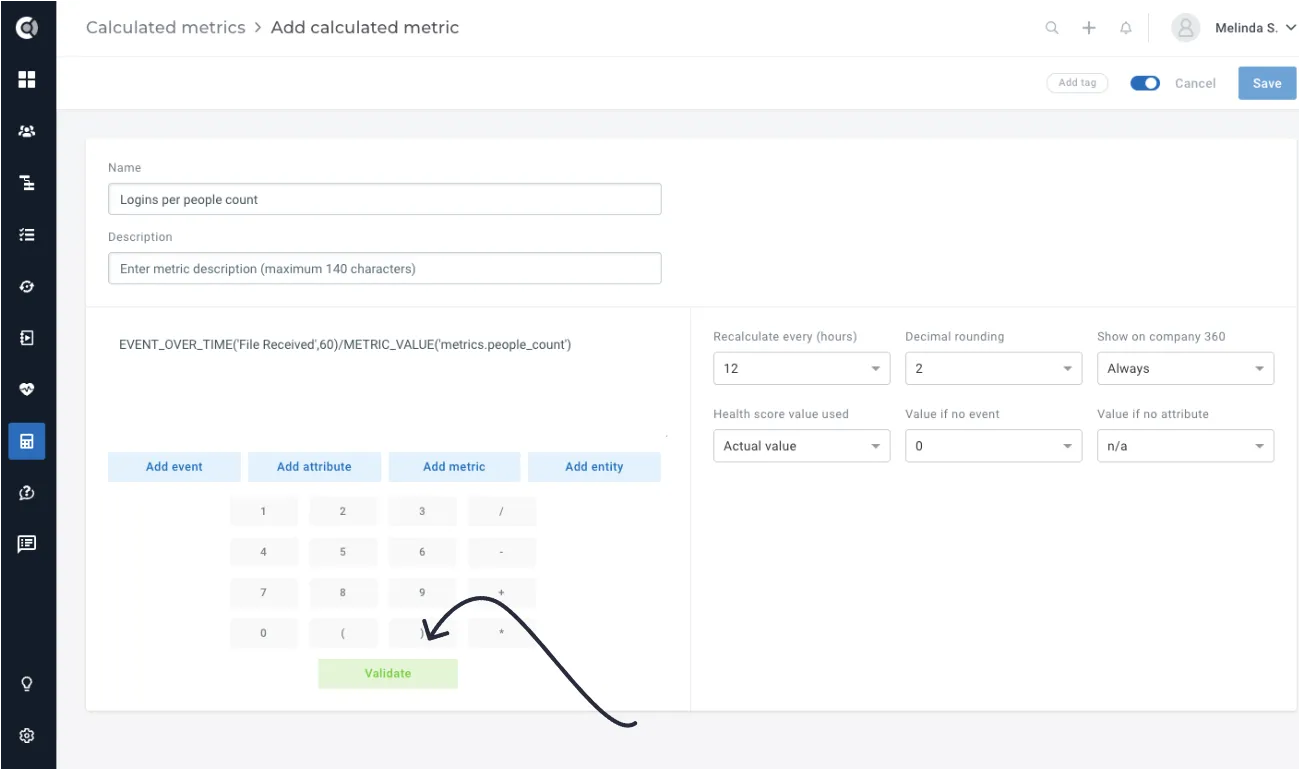1299x769 pixels.
Task: Open the hierarchy list icon in sidebar
Action: [27, 183]
